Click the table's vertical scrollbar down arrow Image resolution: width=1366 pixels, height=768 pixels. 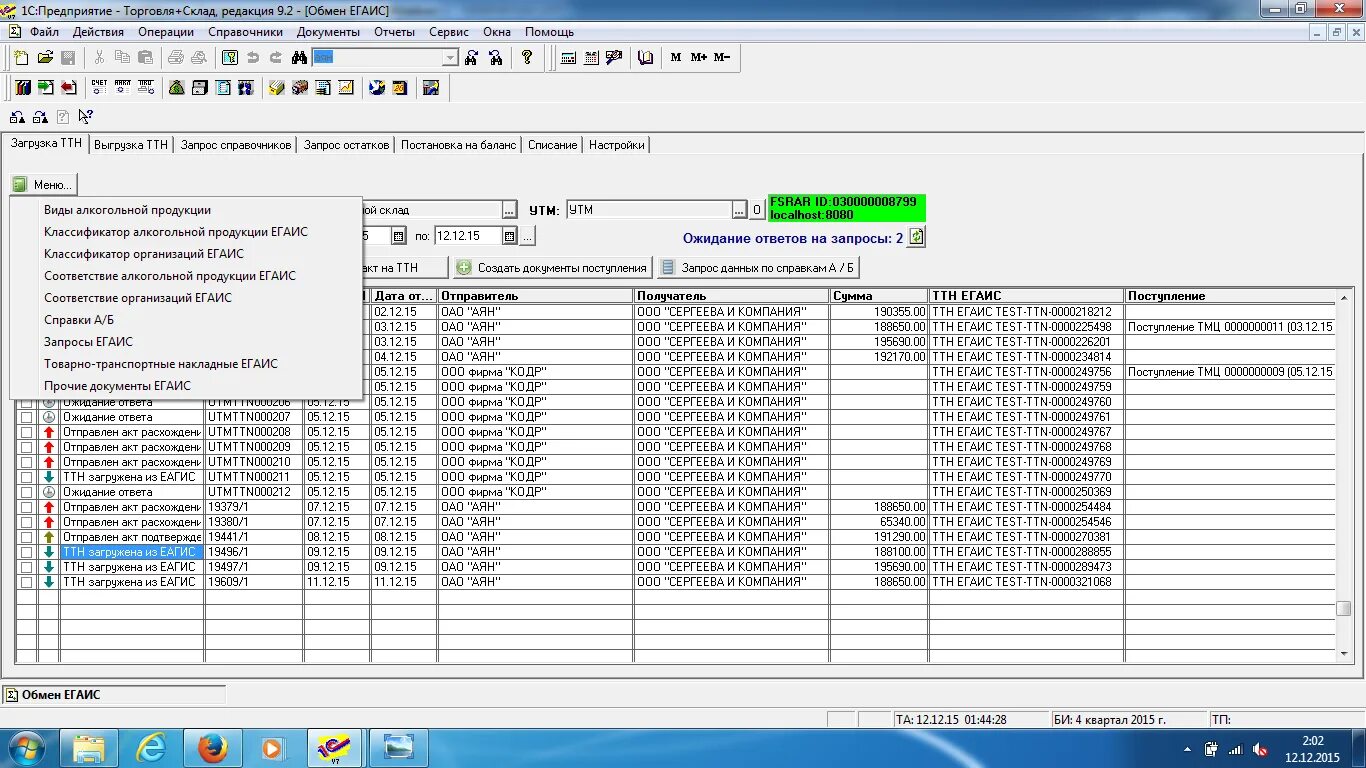[x=1344, y=655]
